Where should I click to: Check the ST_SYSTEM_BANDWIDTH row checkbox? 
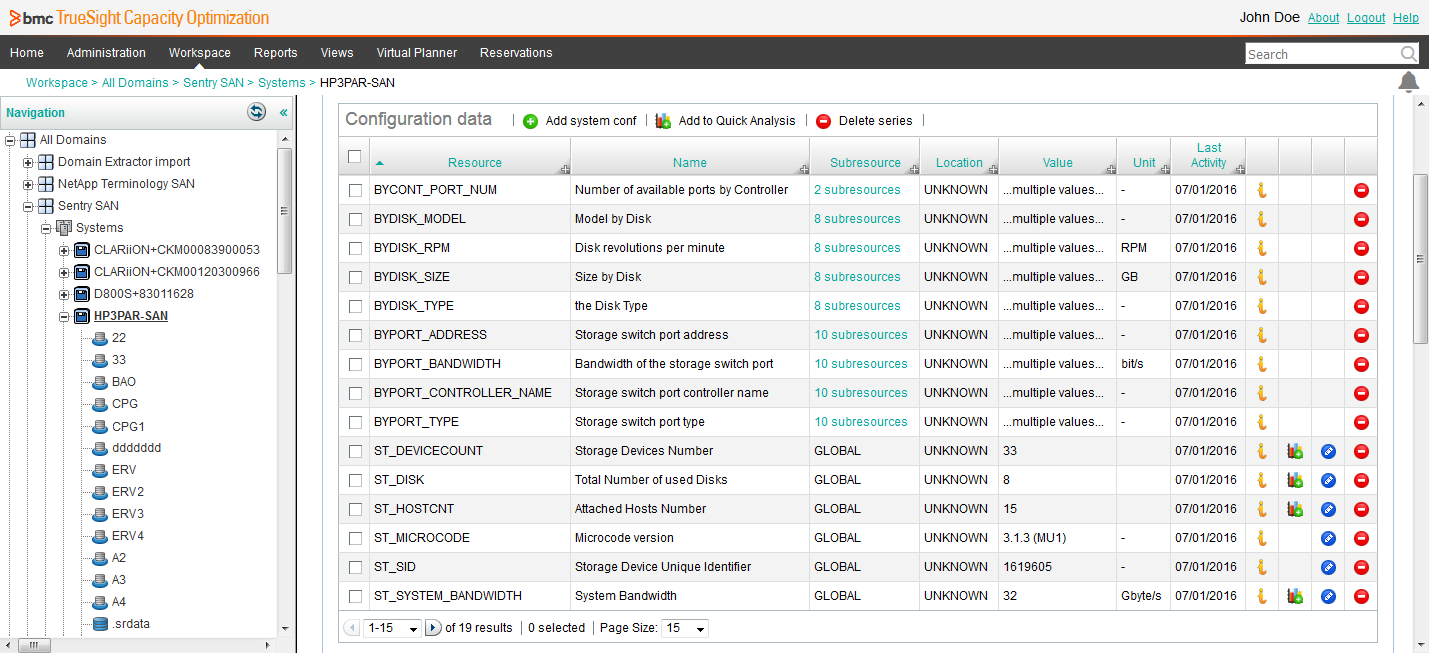tap(355, 596)
